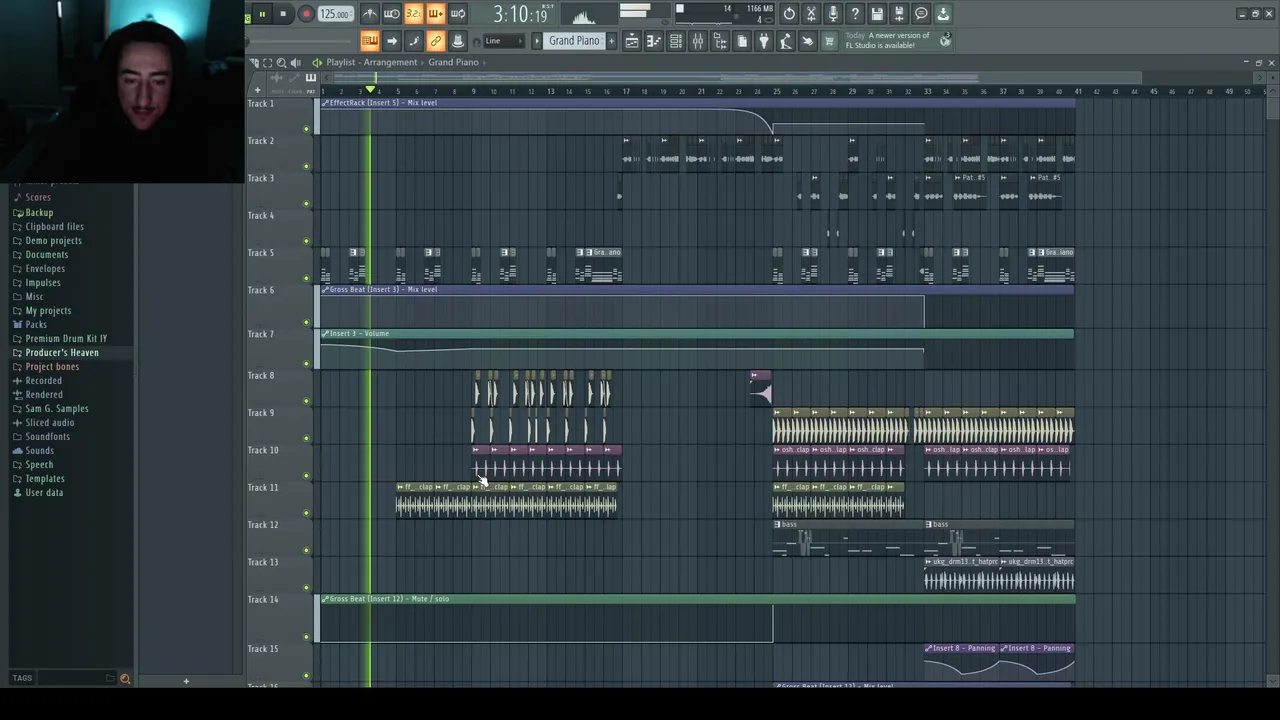Add a track with playlist plus button
This screenshot has height=720, width=1280.
click(257, 90)
